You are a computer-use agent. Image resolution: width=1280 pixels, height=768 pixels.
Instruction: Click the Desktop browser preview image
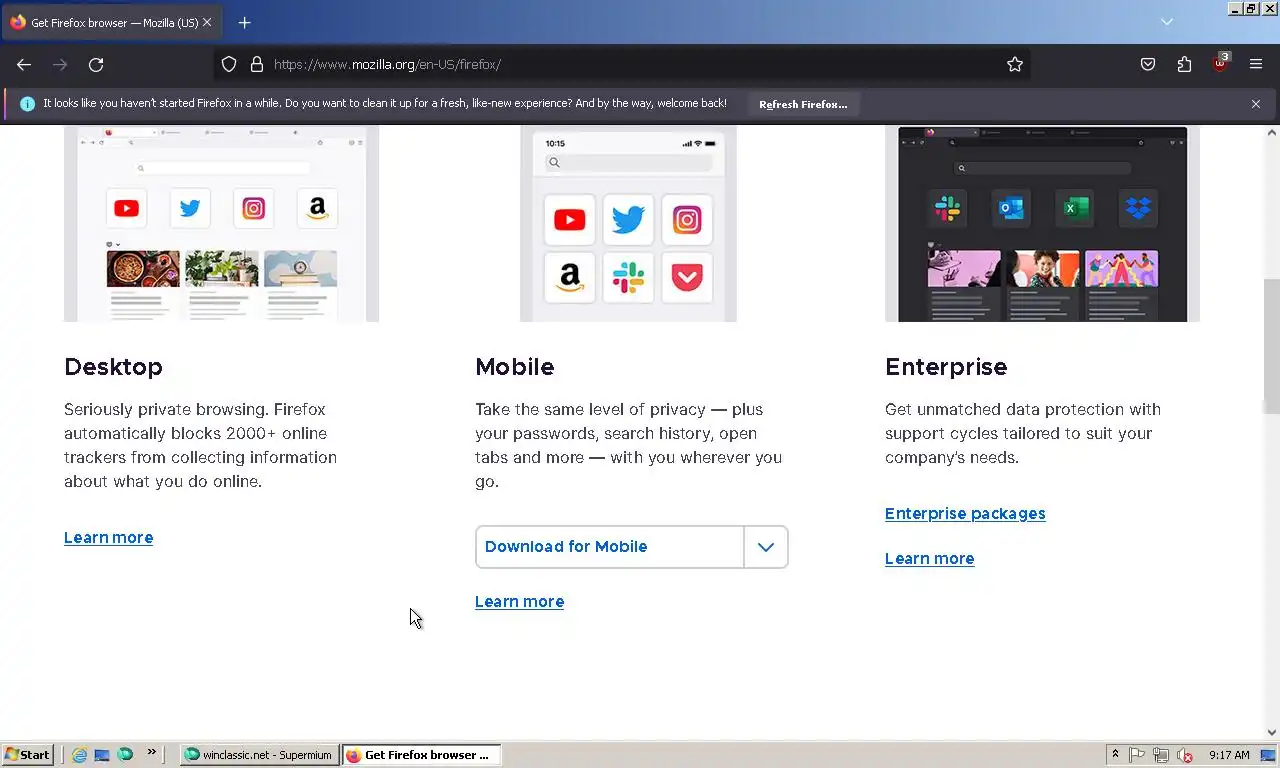click(221, 224)
